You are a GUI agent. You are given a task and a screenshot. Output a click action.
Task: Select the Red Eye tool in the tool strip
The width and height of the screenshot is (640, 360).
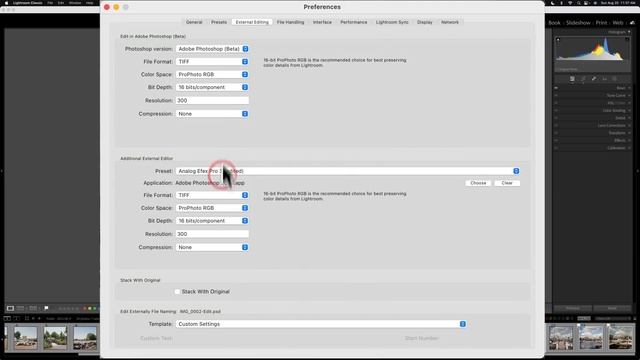pos(604,79)
